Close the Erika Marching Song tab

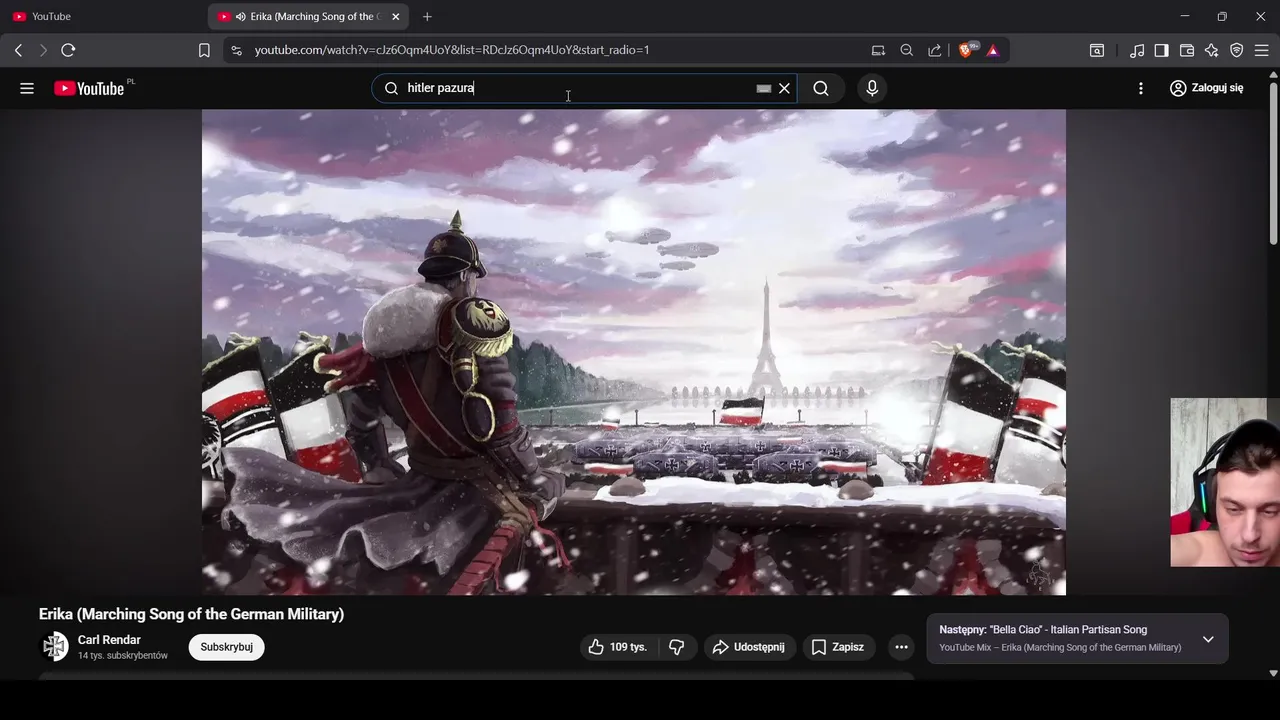coord(396,17)
